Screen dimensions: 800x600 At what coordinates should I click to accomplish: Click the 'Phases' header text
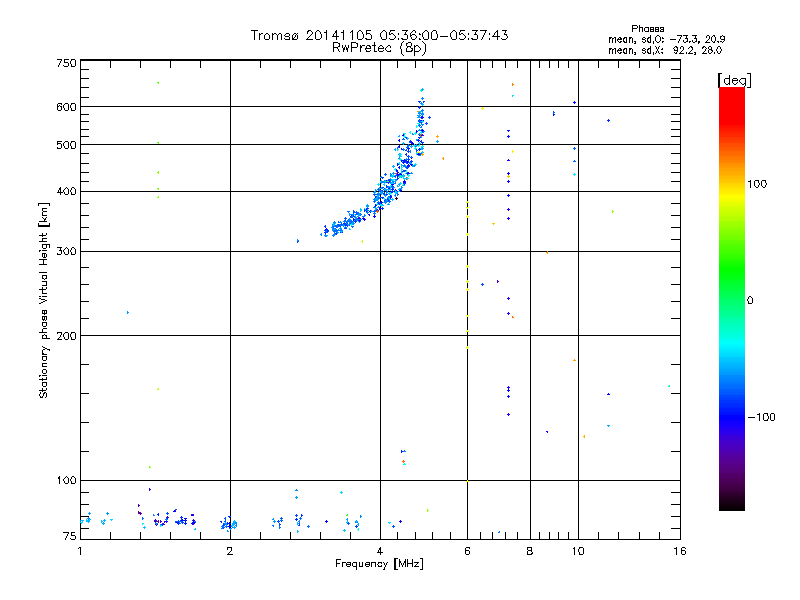point(647,29)
